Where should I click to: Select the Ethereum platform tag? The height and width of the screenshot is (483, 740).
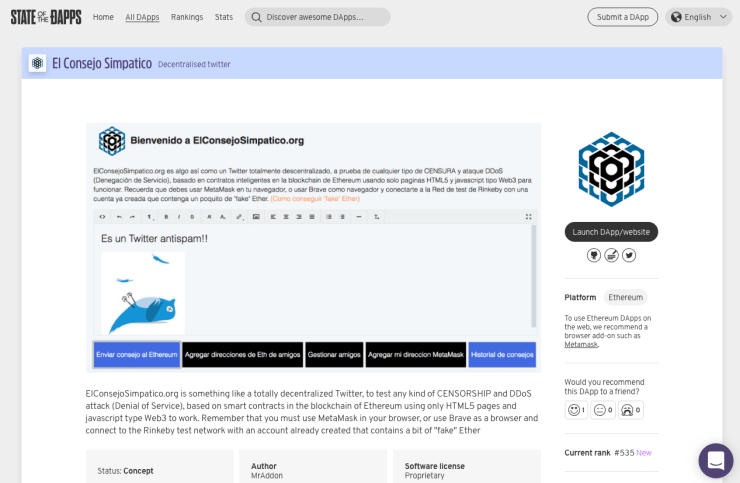[626, 297]
